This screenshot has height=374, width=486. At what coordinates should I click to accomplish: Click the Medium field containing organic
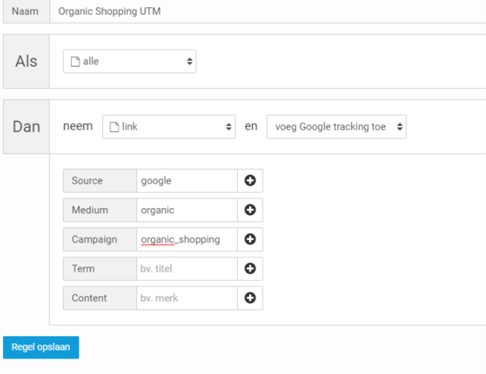point(187,210)
